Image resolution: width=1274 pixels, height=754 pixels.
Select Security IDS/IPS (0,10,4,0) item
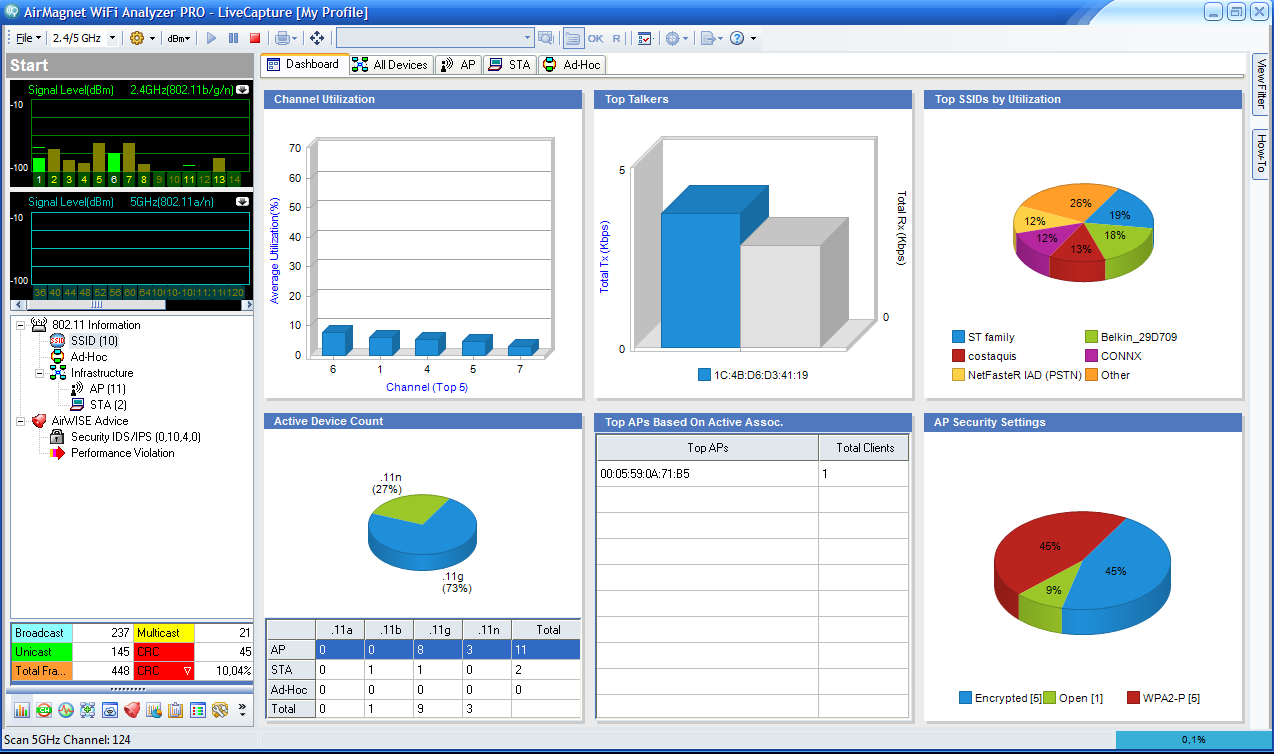[135, 437]
